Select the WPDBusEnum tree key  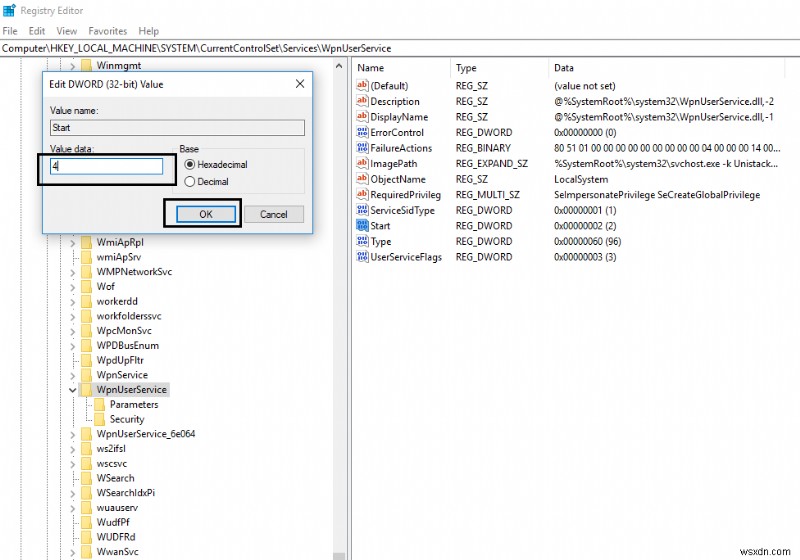128,345
